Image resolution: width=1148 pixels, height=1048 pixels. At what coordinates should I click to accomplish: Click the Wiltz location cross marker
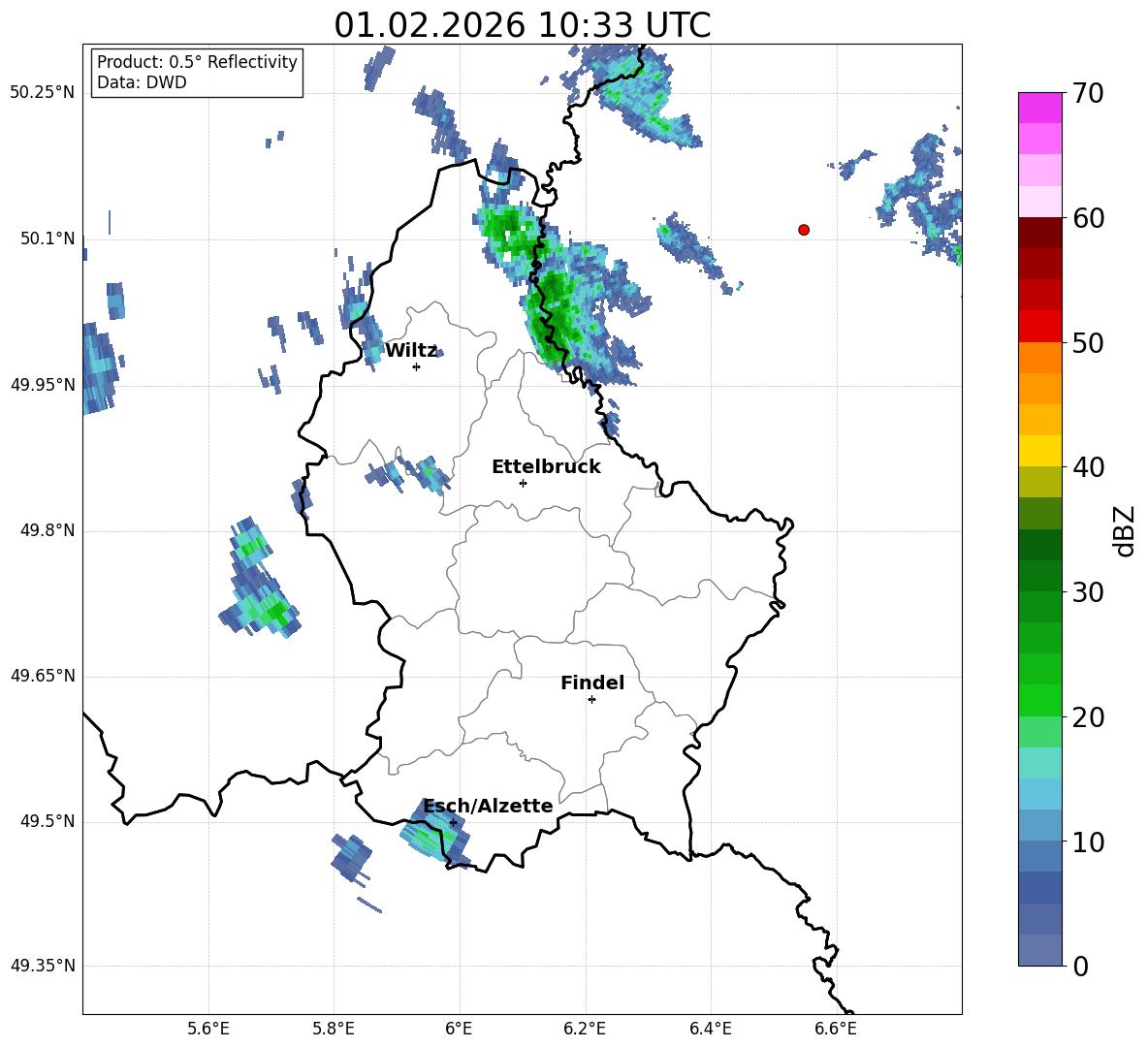tap(416, 366)
